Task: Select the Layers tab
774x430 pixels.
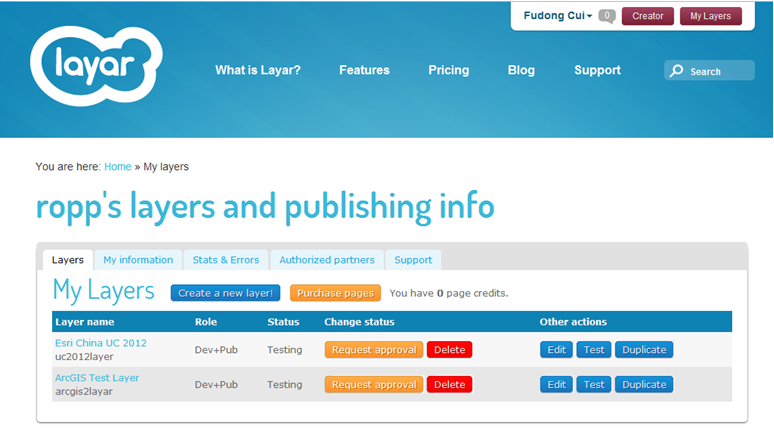Action: tap(68, 260)
